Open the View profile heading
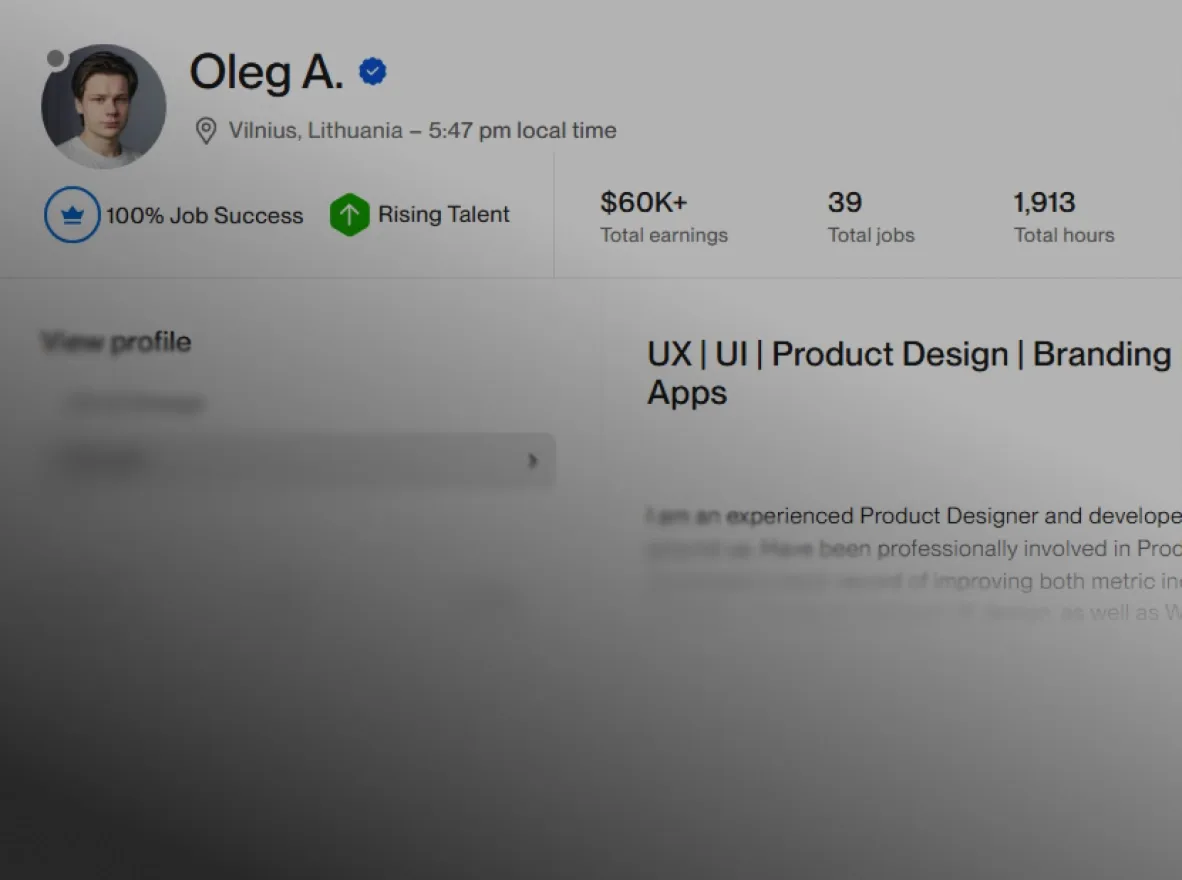Viewport: 1182px width, 880px height. (x=116, y=342)
